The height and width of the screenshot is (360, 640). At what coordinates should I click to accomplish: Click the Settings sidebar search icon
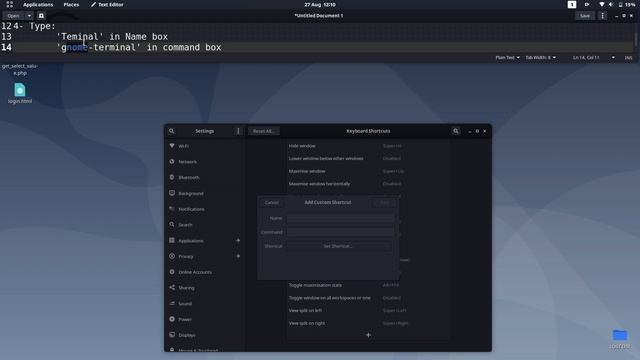[x=171, y=131]
